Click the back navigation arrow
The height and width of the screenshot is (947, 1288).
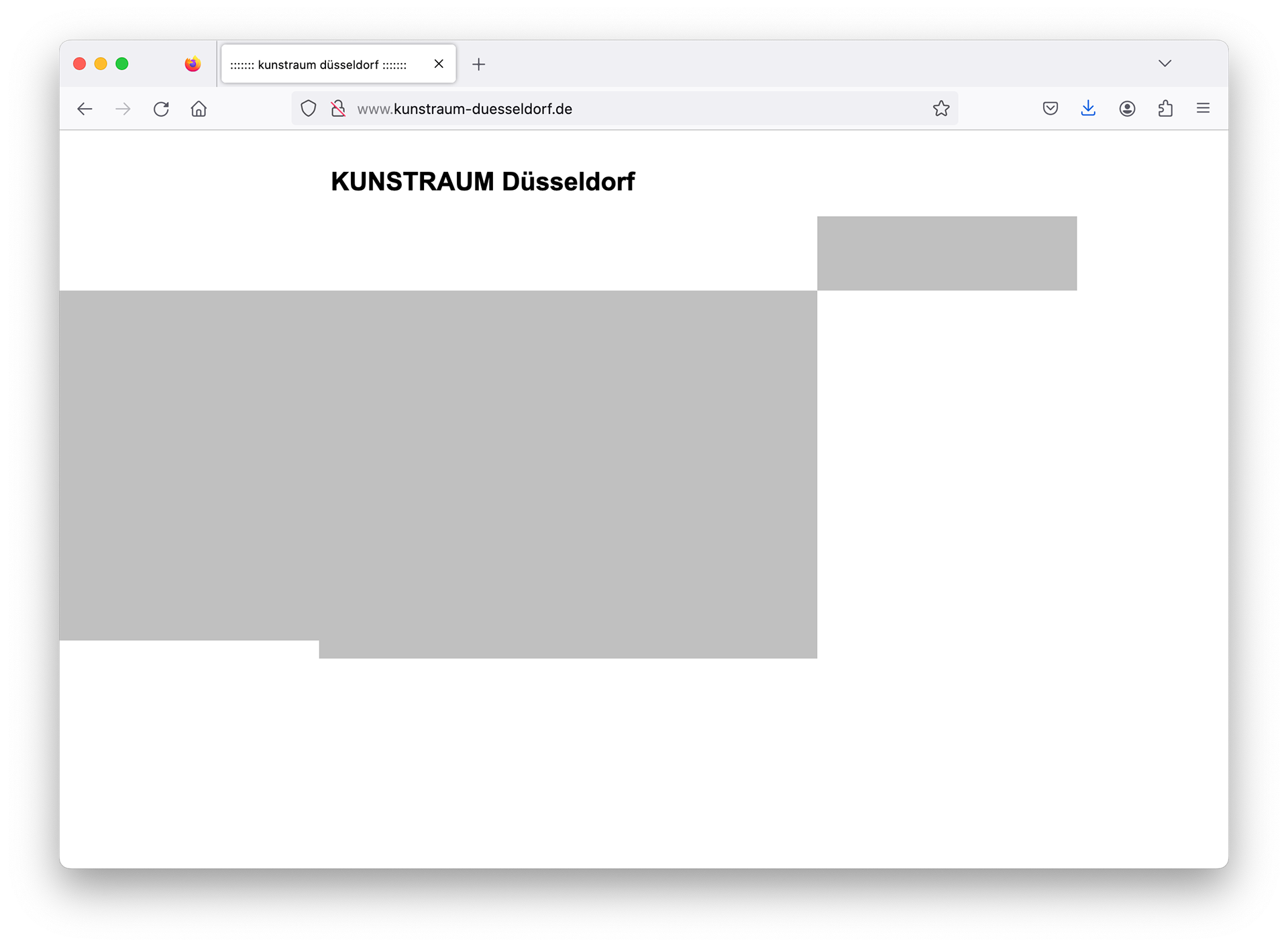tap(85, 109)
